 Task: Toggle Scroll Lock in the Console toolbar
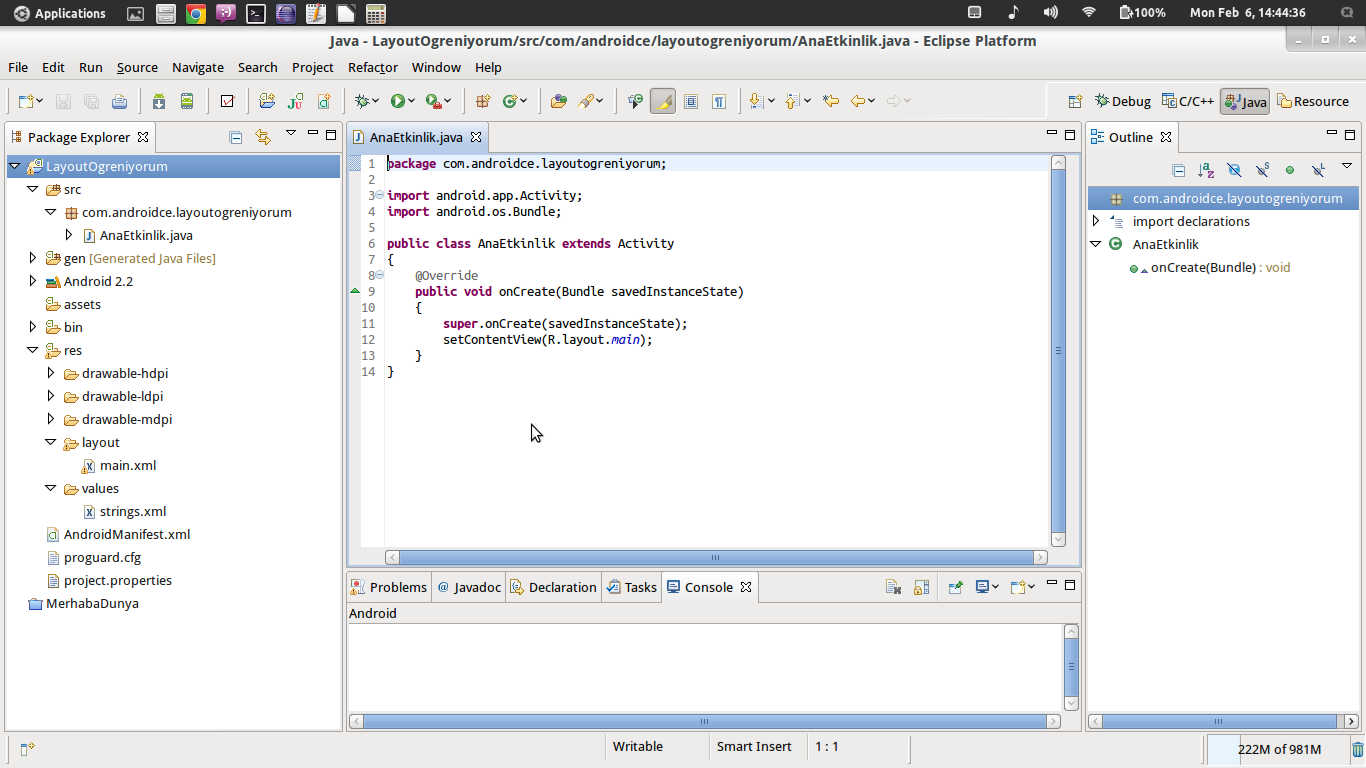point(921,587)
